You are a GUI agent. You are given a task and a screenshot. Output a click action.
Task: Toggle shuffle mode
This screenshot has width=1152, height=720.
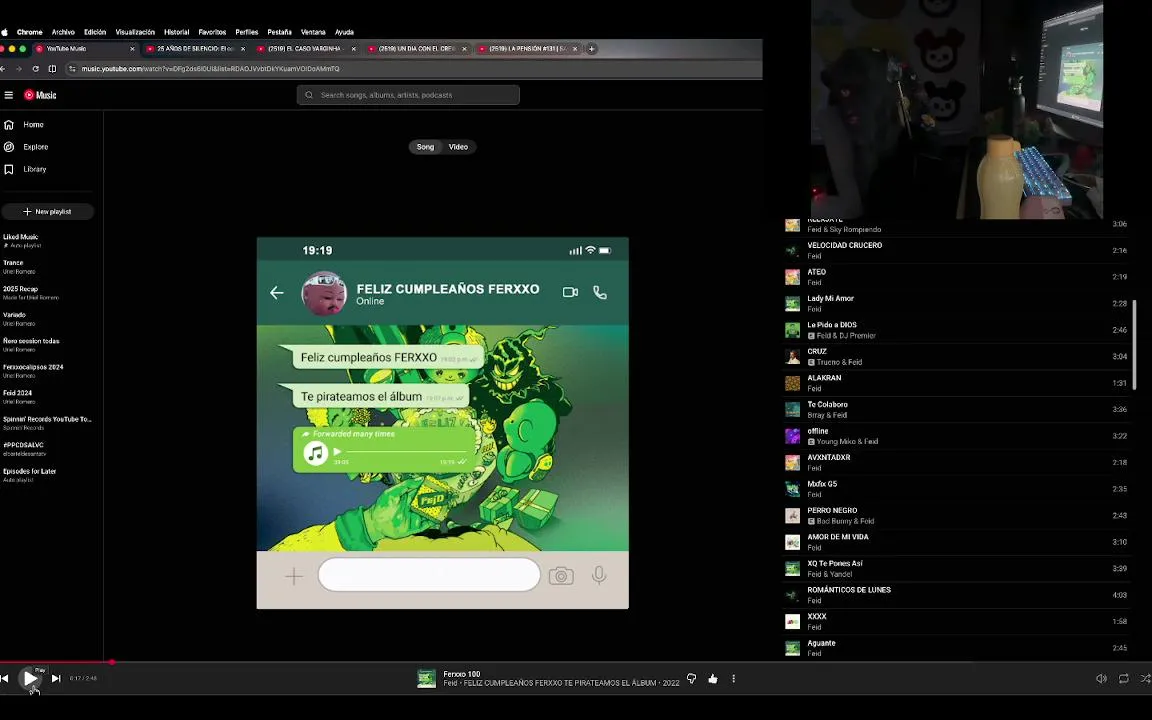coord(1145,679)
